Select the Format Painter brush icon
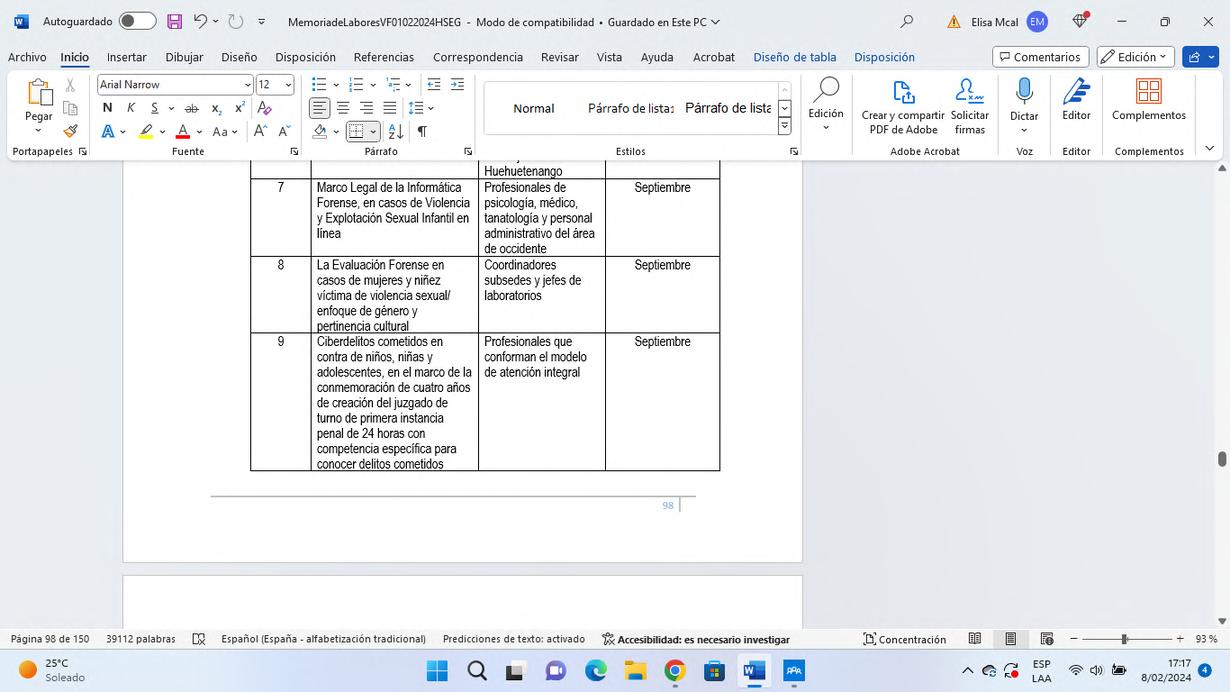This screenshot has height=692, width=1230. [71, 131]
